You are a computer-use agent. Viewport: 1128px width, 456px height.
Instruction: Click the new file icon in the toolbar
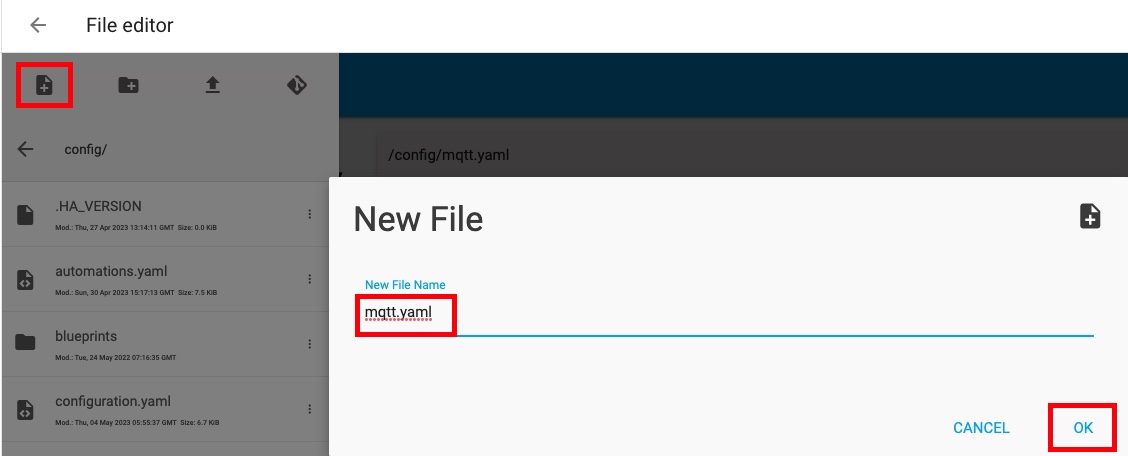click(x=44, y=86)
